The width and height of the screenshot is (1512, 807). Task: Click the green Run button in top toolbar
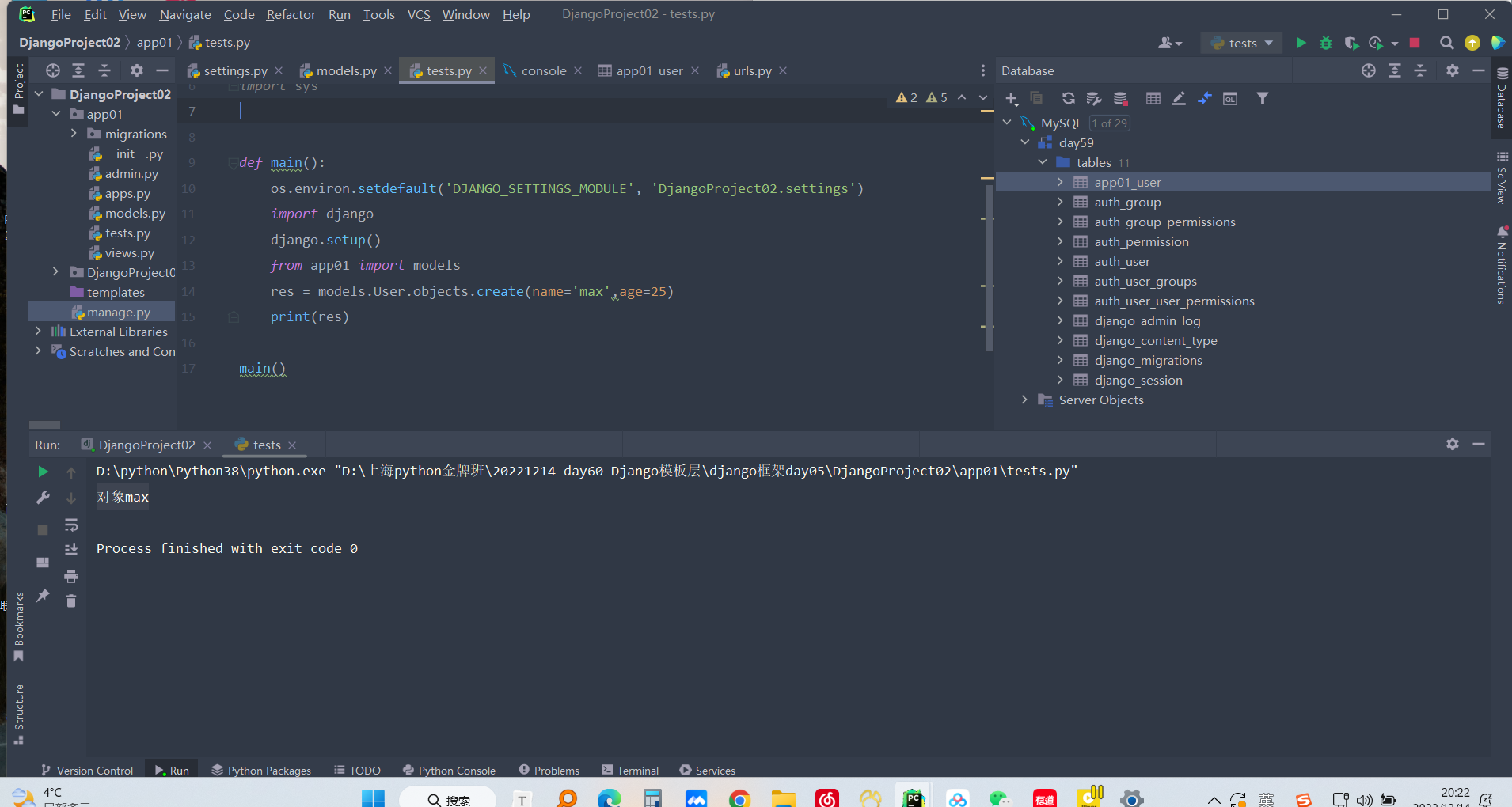(1301, 43)
